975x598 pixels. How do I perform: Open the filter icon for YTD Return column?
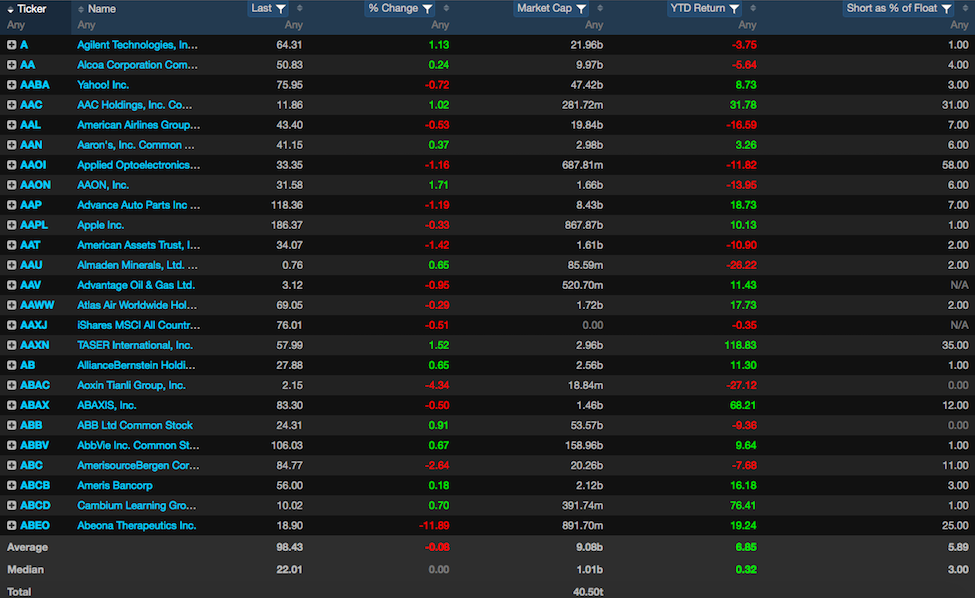pos(734,9)
